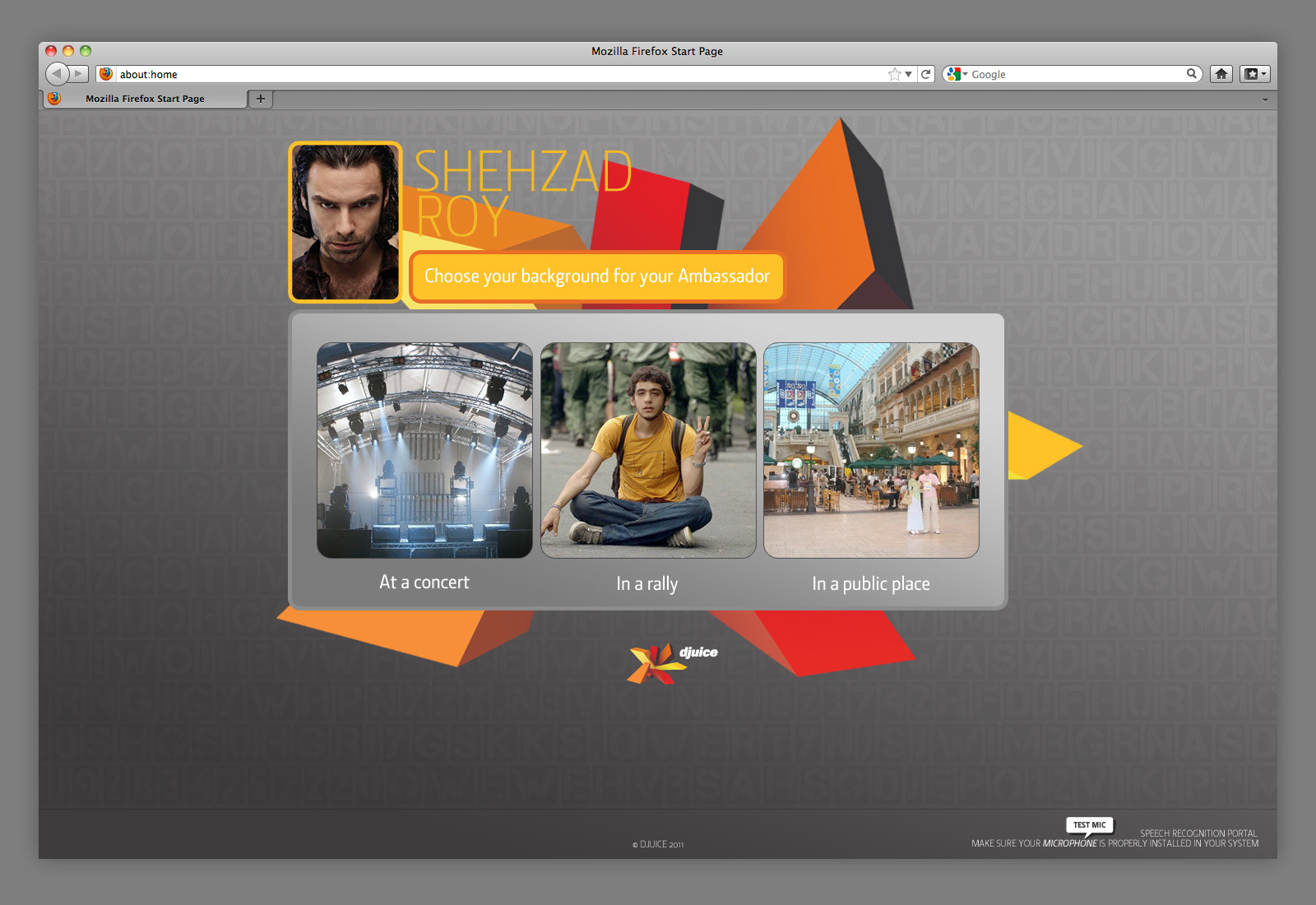
Task: Open the Bookmarks menu button
Action: point(1255,74)
